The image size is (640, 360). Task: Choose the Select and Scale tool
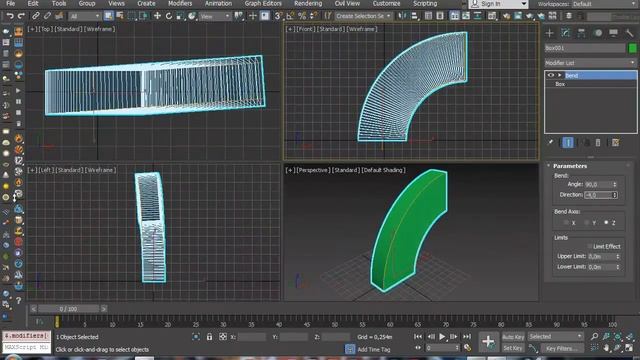(x=180, y=16)
